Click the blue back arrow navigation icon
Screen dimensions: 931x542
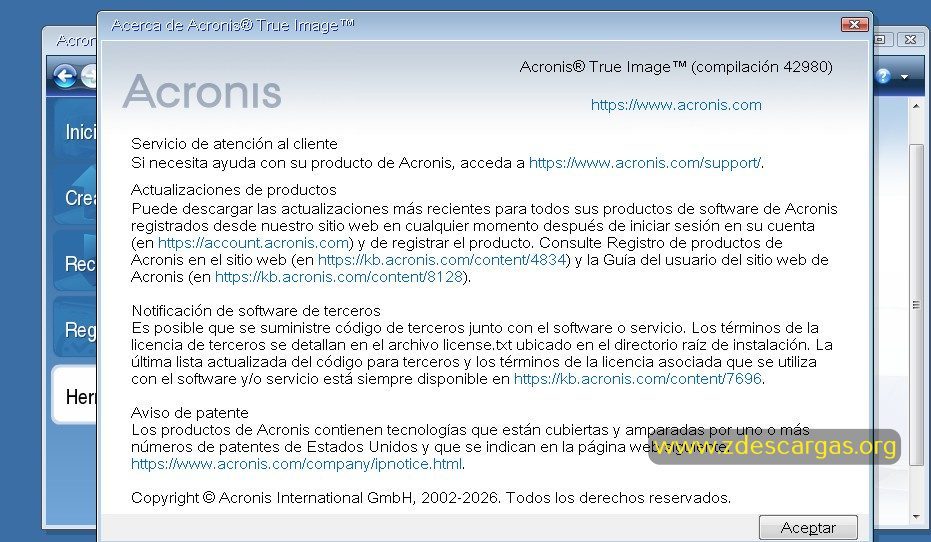point(65,76)
